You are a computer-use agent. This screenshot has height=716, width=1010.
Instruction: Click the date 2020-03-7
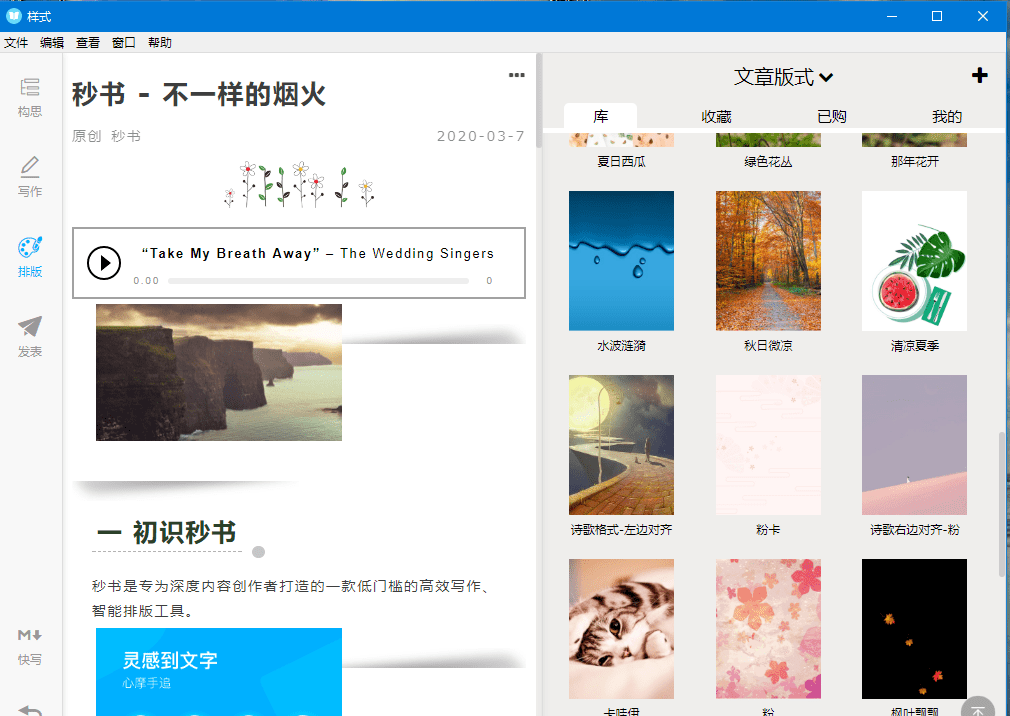[x=481, y=136]
